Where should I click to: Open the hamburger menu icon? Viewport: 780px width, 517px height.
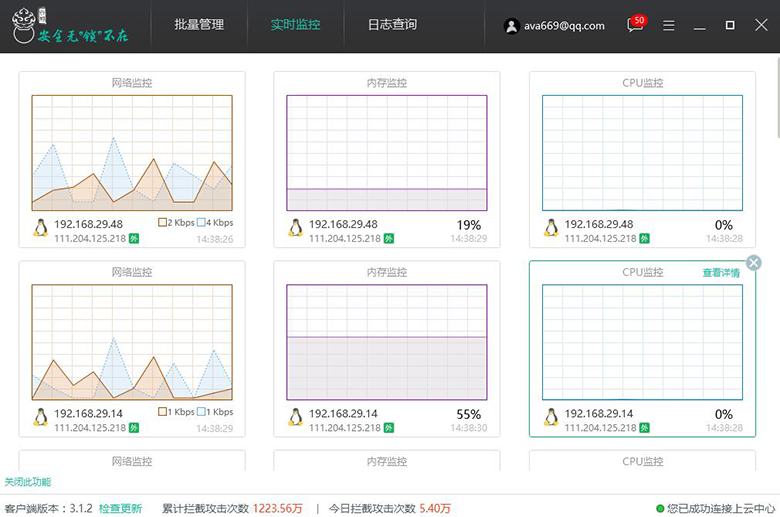669,25
